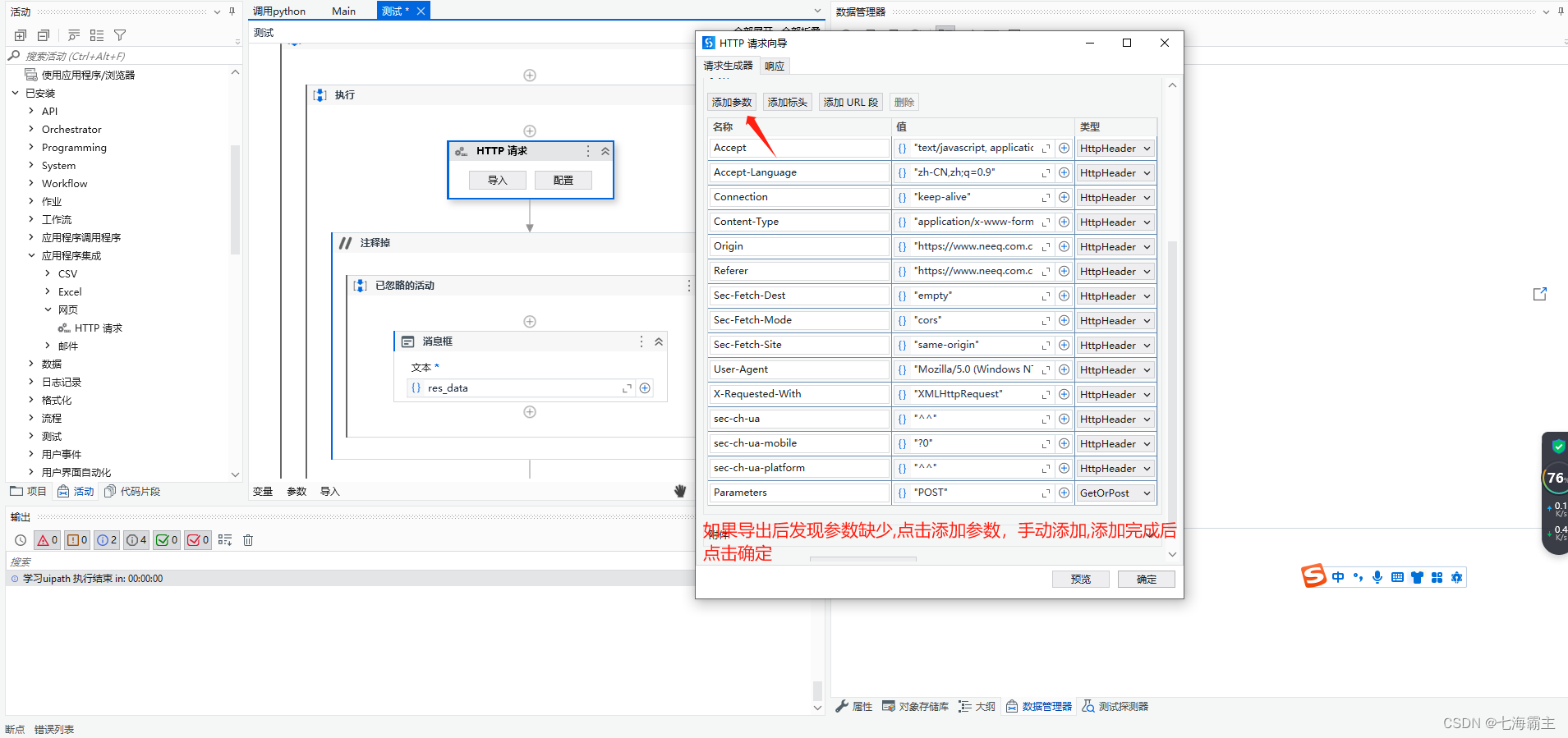The height and width of the screenshot is (738, 1568).
Task: Click the output export list icon
Action: (x=225, y=540)
